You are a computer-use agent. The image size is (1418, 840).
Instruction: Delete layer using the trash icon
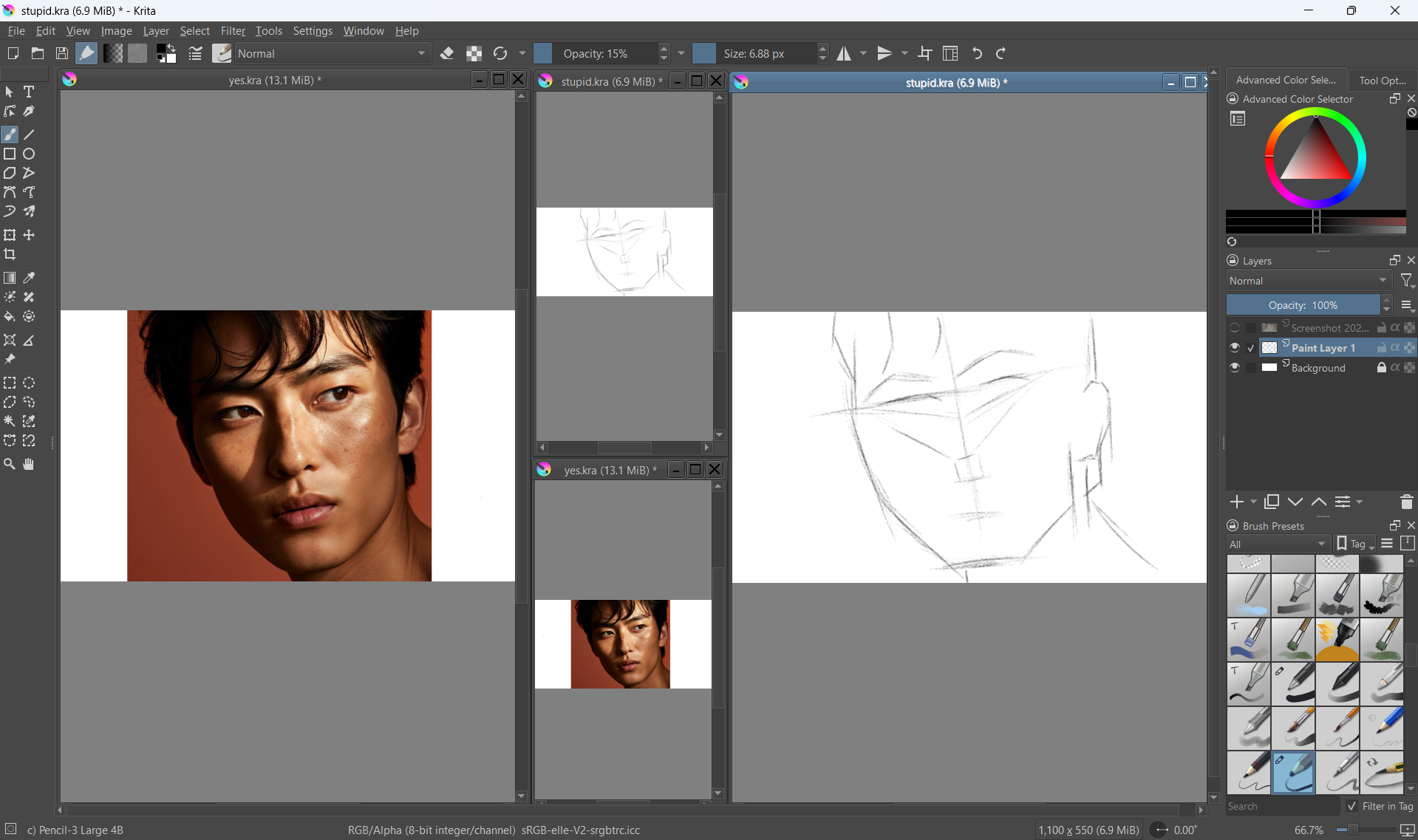(1406, 502)
